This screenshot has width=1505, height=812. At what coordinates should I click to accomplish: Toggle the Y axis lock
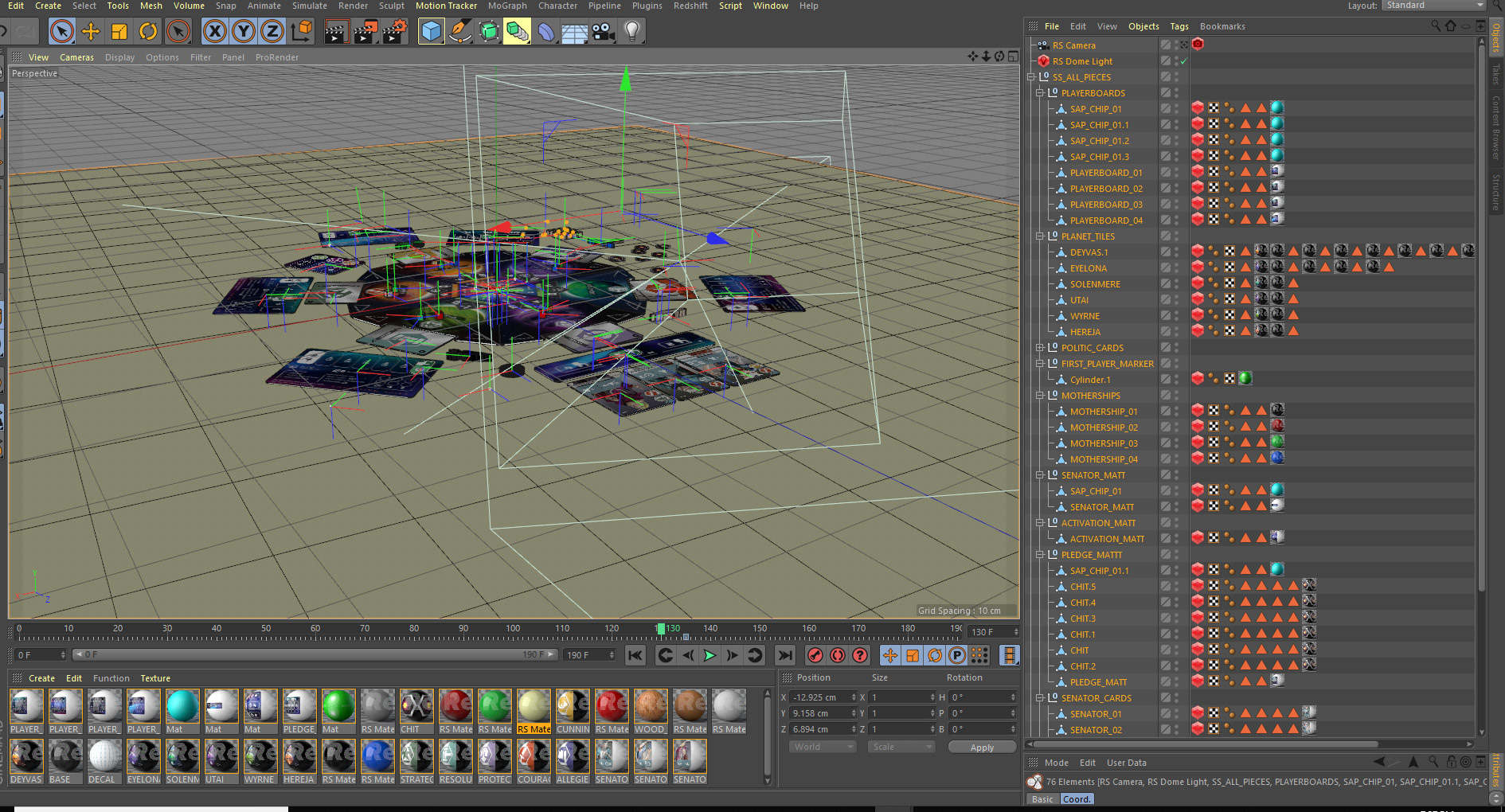243,32
